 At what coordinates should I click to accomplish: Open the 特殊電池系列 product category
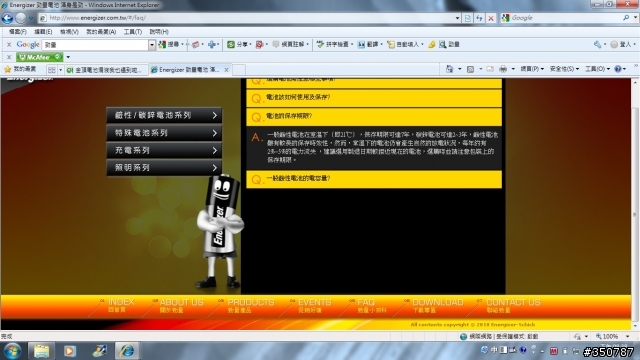pyautogui.click(x=164, y=133)
